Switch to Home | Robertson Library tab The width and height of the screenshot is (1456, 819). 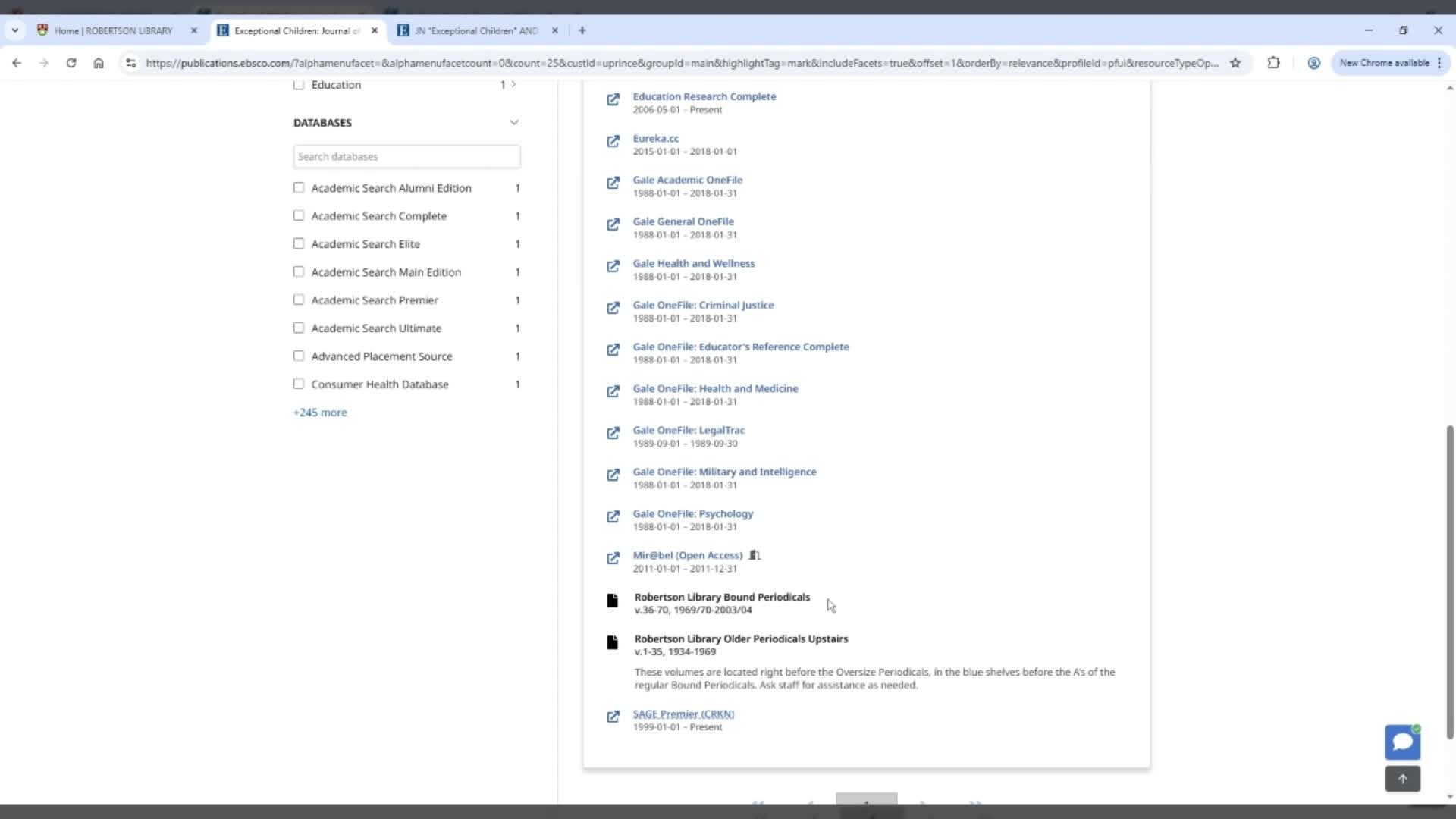(x=114, y=31)
